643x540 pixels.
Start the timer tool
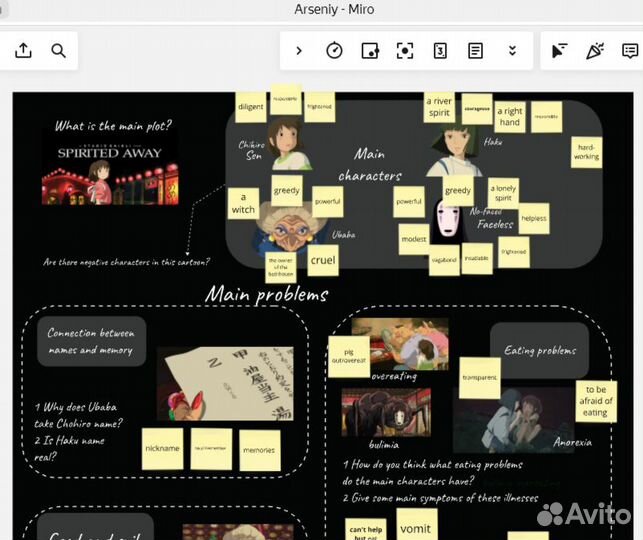pyautogui.click(x=335, y=51)
